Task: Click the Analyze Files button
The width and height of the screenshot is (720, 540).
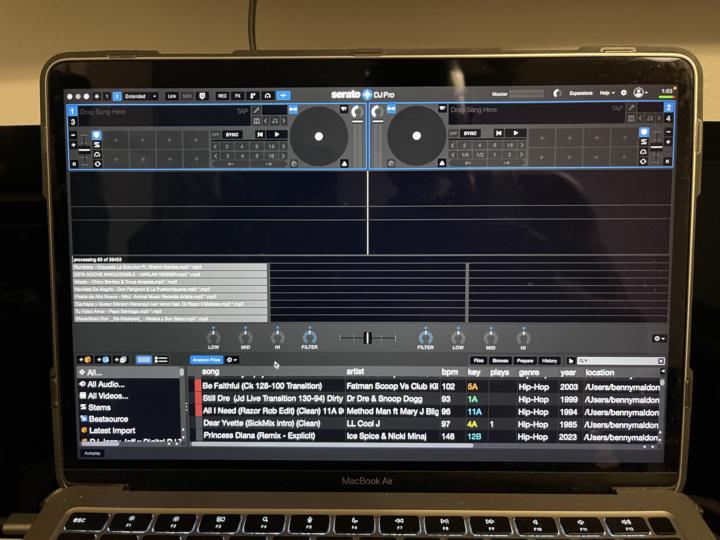Action: [x=207, y=360]
